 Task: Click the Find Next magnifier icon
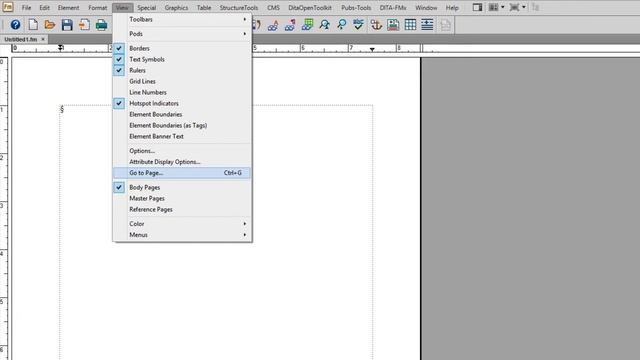pyautogui.click(x=342, y=25)
